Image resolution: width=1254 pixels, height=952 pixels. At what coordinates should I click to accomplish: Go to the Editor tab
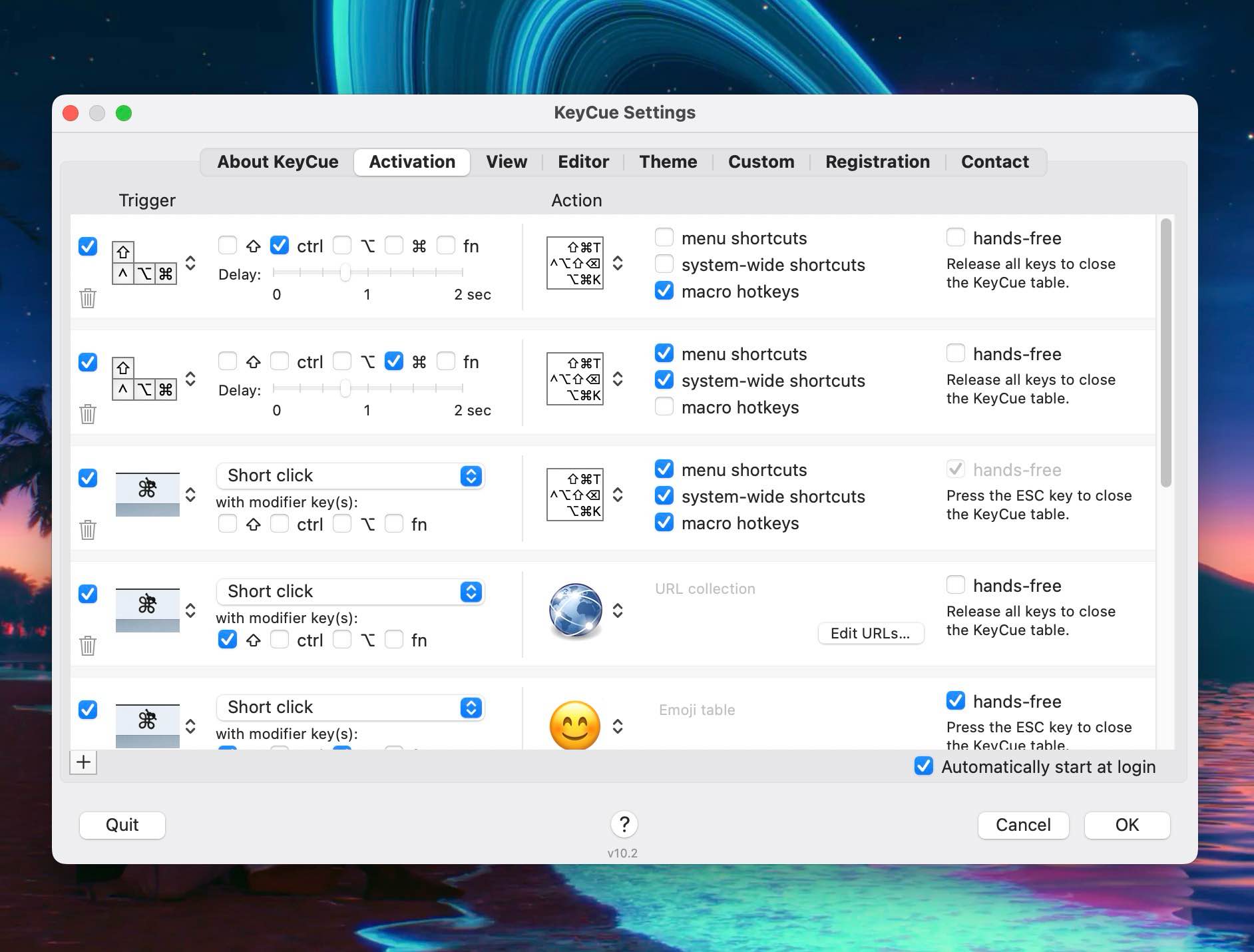pyautogui.click(x=583, y=162)
